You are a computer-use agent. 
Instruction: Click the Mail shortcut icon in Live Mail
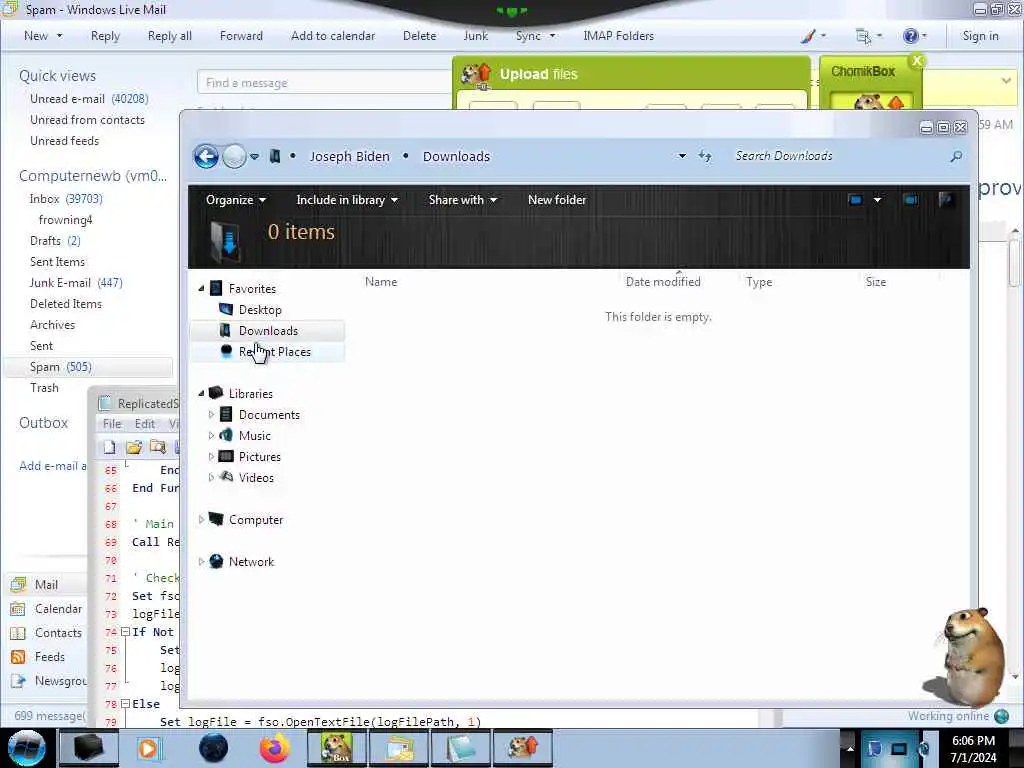(18, 584)
